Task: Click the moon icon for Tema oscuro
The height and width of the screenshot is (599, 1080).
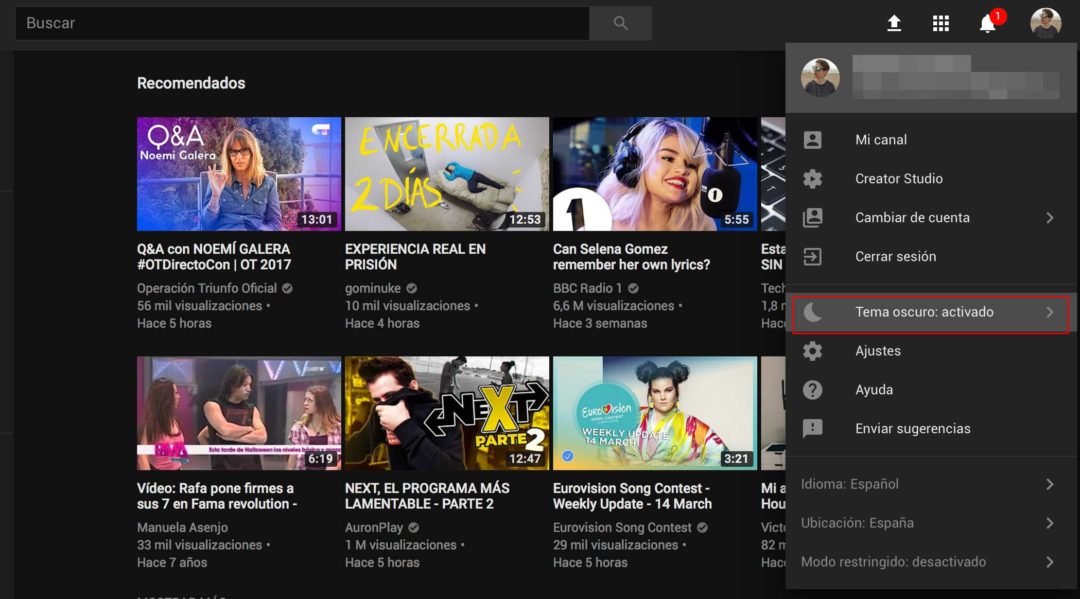Action: click(812, 312)
